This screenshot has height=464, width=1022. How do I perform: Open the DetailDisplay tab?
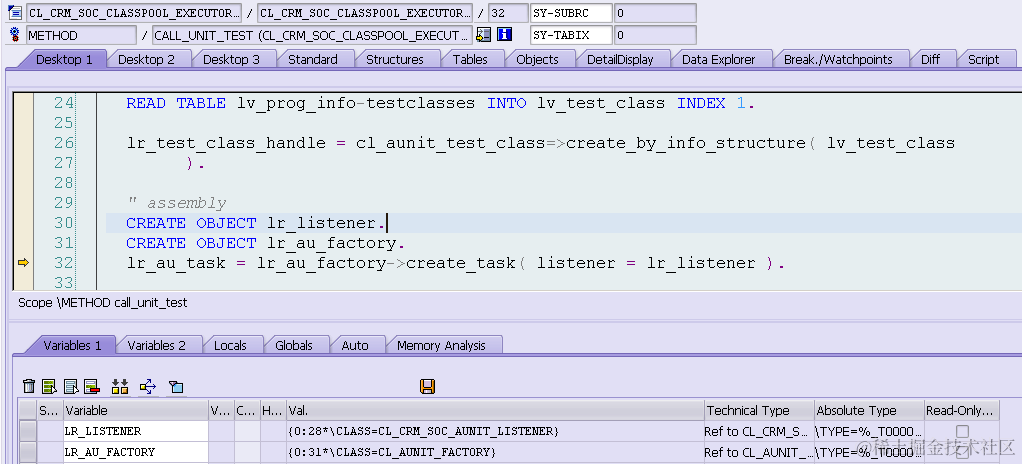(x=620, y=59)
